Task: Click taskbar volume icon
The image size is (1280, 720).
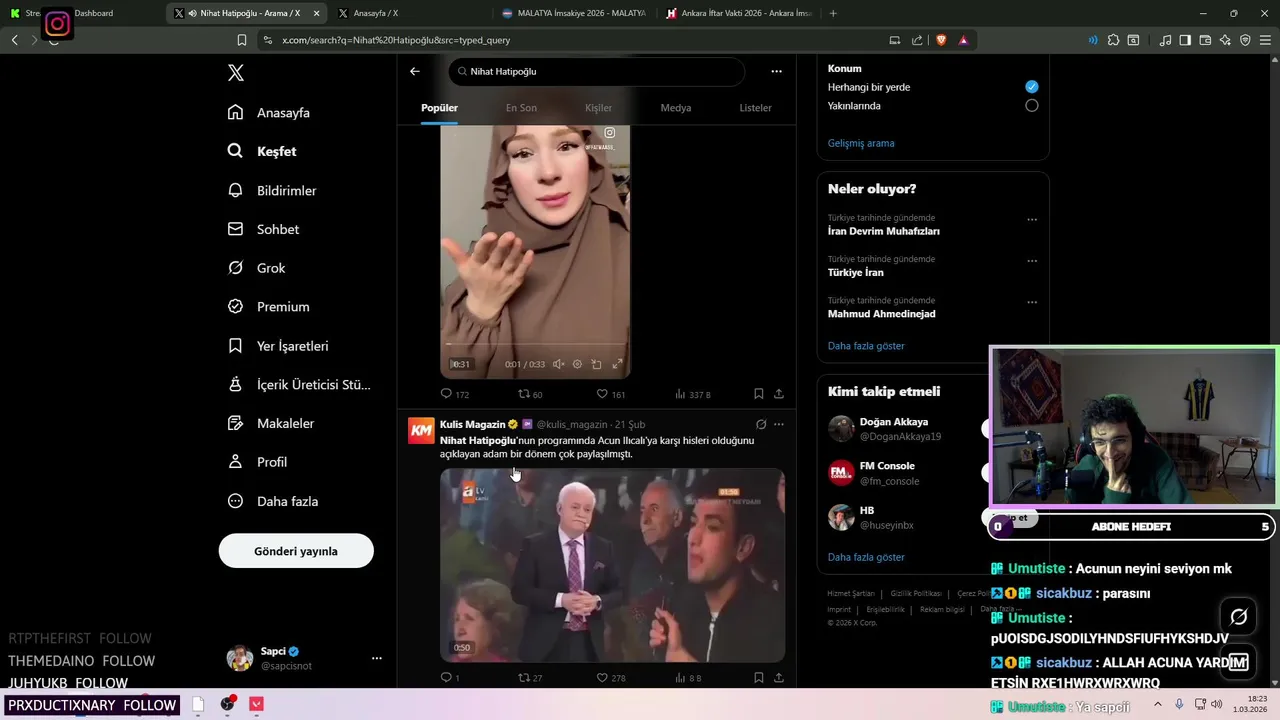Action: pos(1217,704)
